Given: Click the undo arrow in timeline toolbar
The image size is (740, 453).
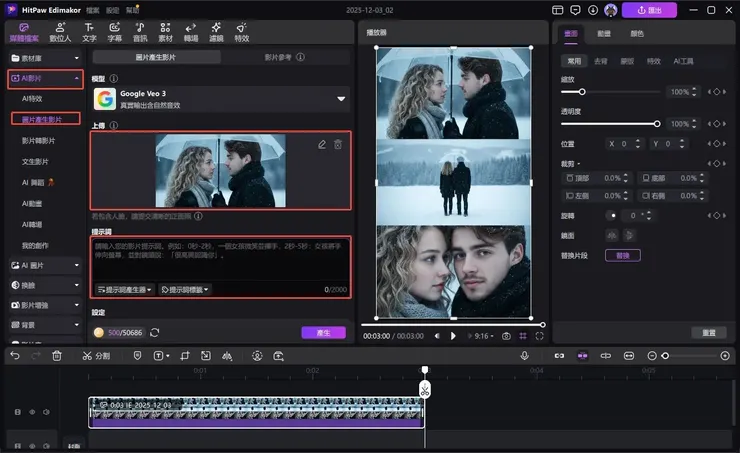Looking at the screenshot, I should click(15, 356).
